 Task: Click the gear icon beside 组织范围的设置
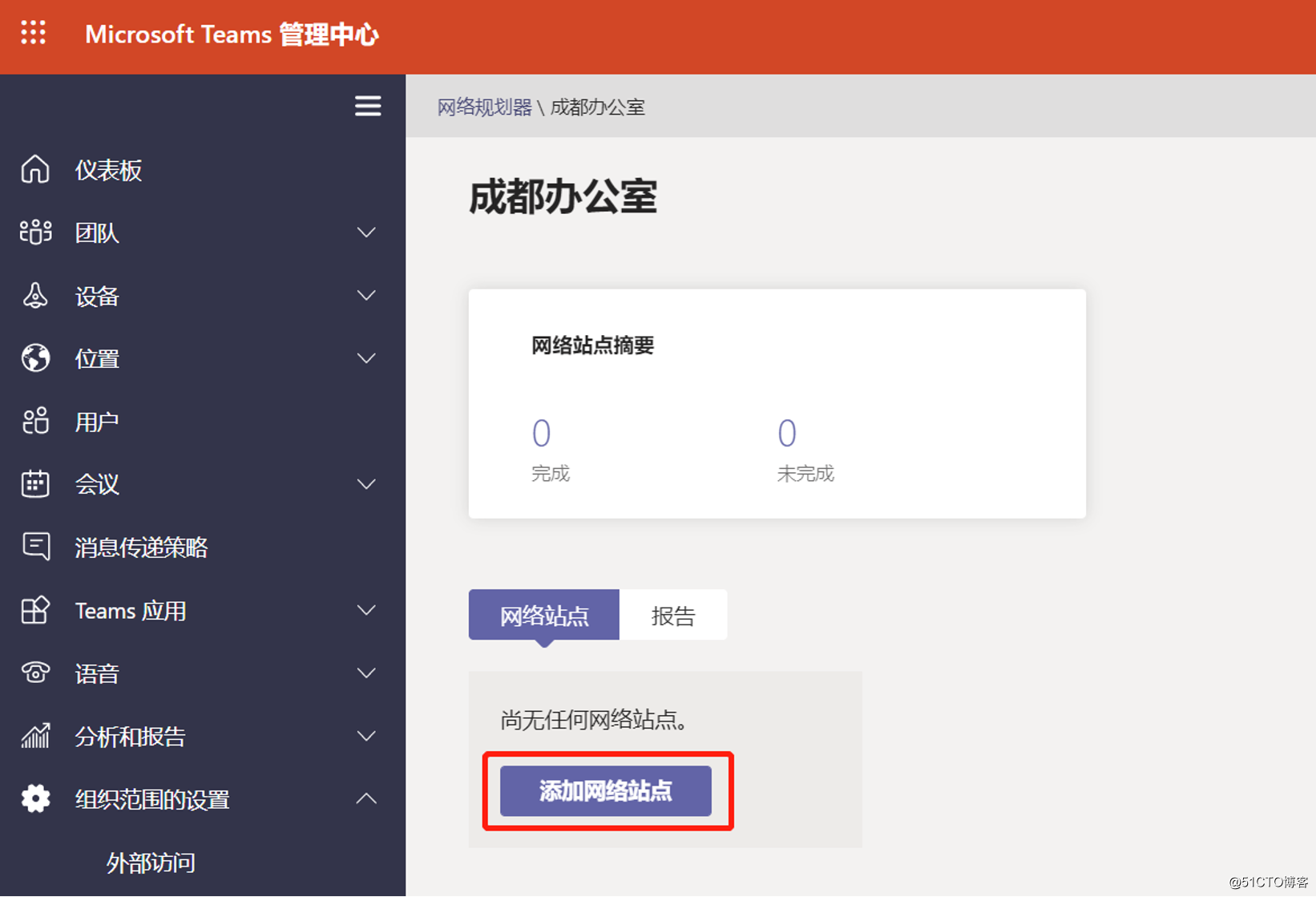tap(35, 799)
